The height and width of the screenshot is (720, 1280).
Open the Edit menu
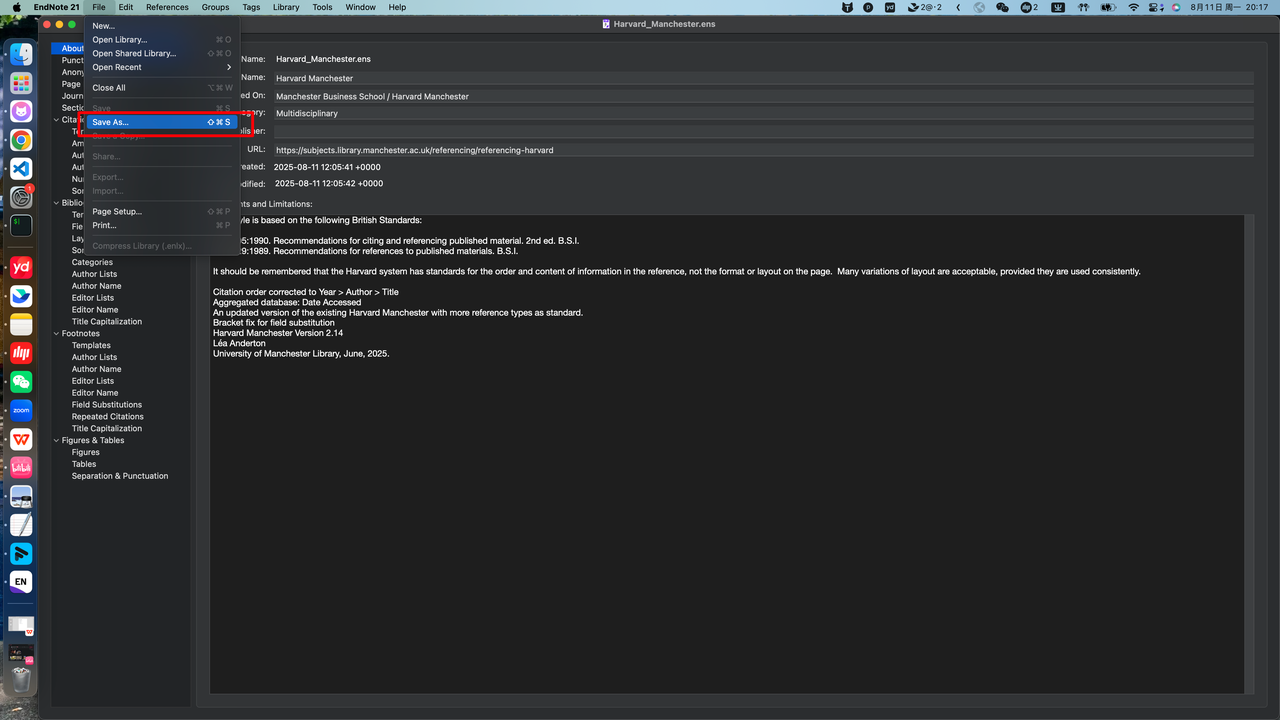pyautogui.click(x=126, y=7)
